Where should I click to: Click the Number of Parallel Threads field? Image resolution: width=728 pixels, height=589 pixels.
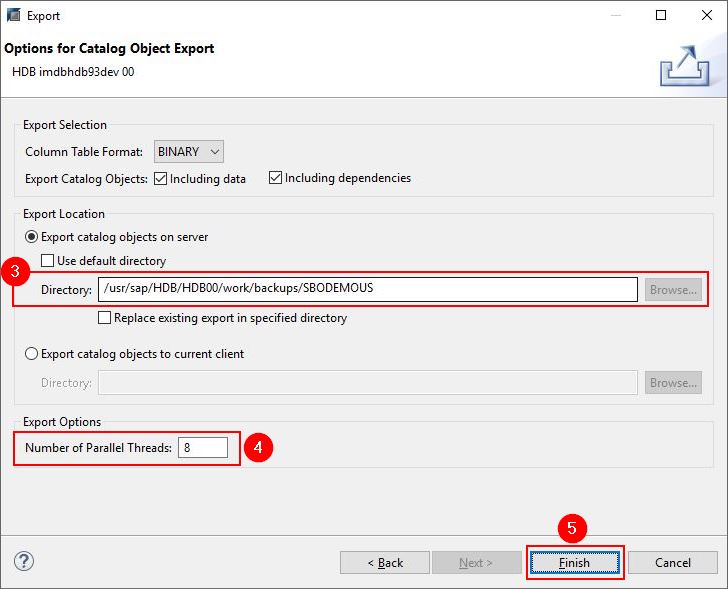[x=203, y=448]
